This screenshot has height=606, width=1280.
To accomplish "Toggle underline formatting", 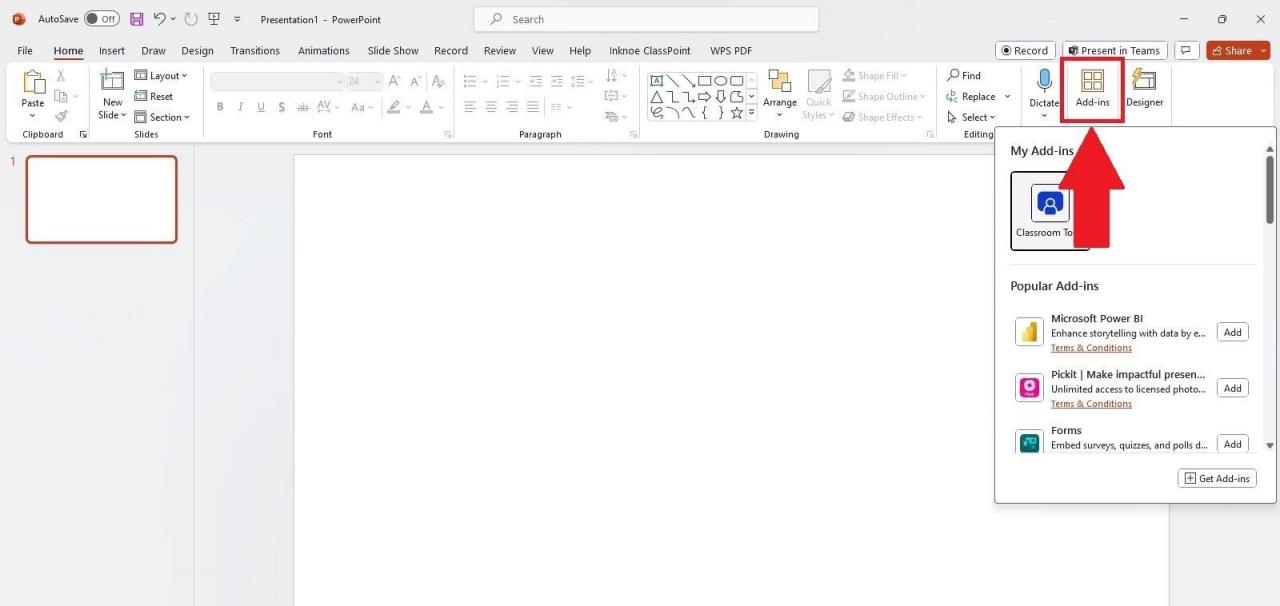I will pyautogui.click(x=261, y=107).
